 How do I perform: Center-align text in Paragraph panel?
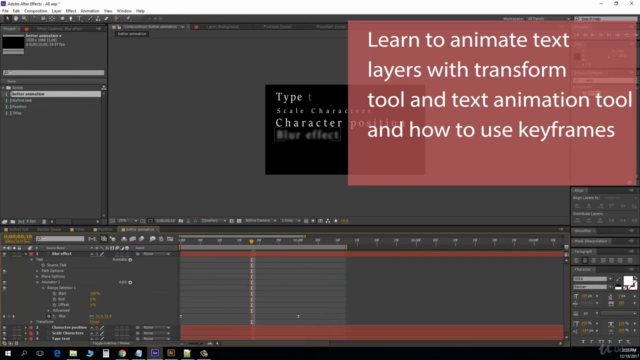(x=585, y=260)
